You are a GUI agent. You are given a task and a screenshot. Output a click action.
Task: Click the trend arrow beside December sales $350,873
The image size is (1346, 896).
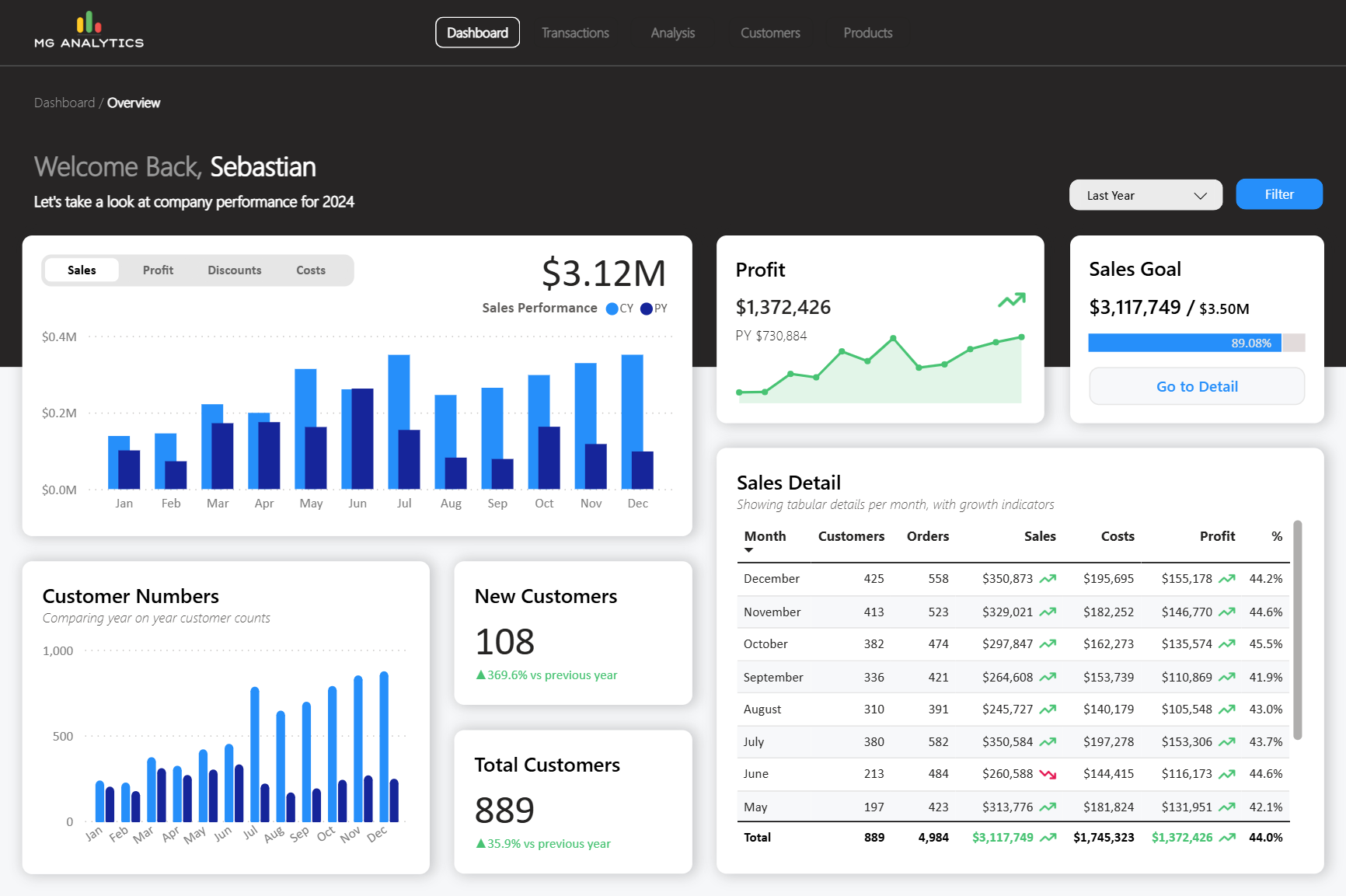[1048, 579]
